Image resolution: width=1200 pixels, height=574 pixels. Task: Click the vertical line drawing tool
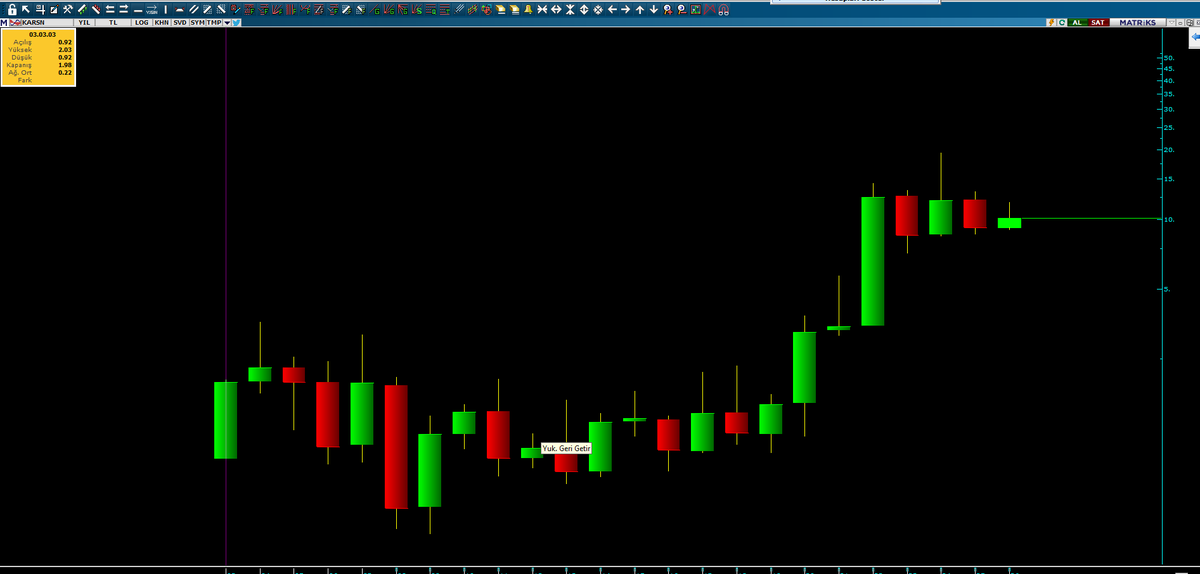tap(165, 9)
